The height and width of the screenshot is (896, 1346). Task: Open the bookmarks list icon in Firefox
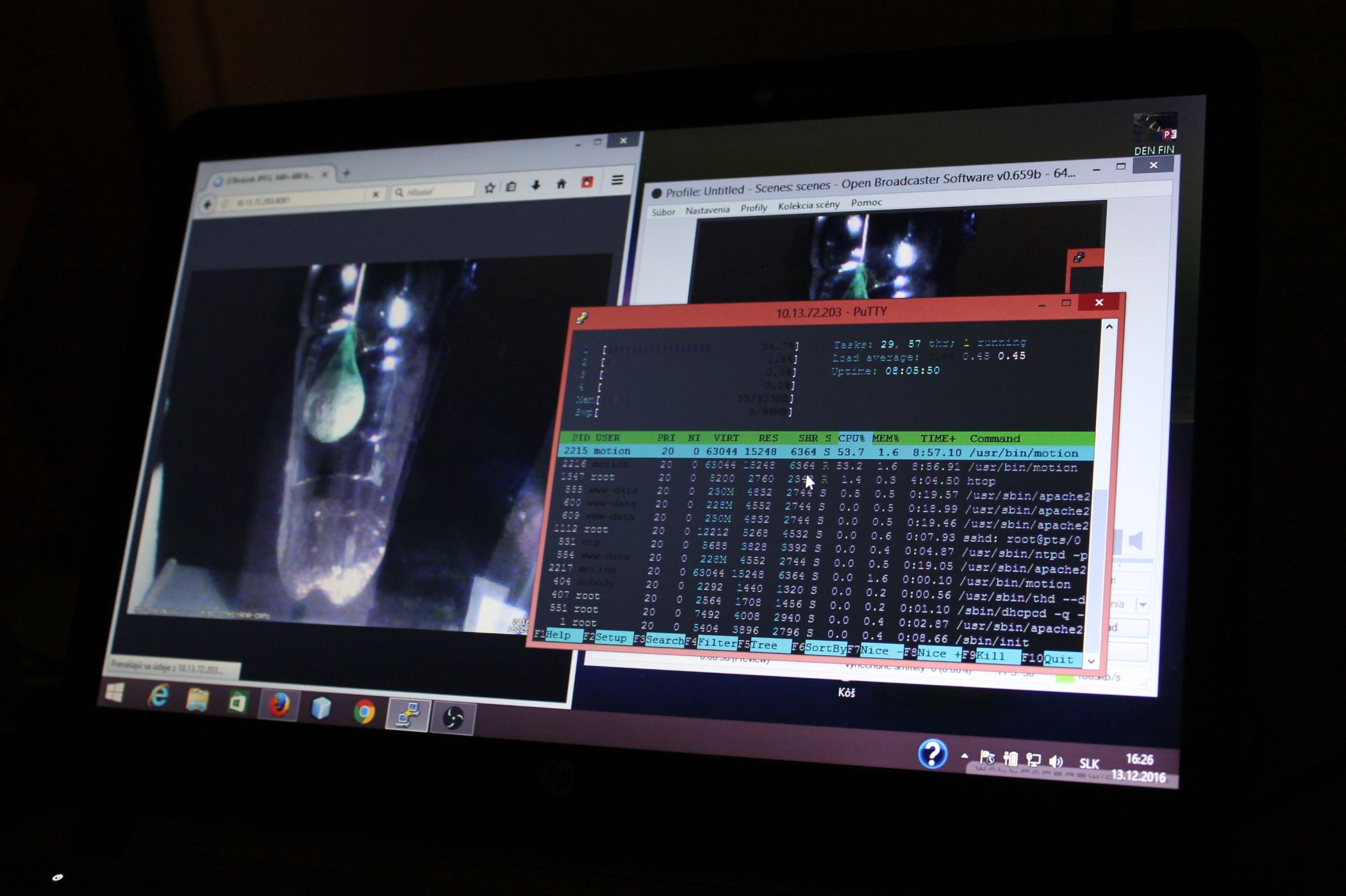click(511, 187)
